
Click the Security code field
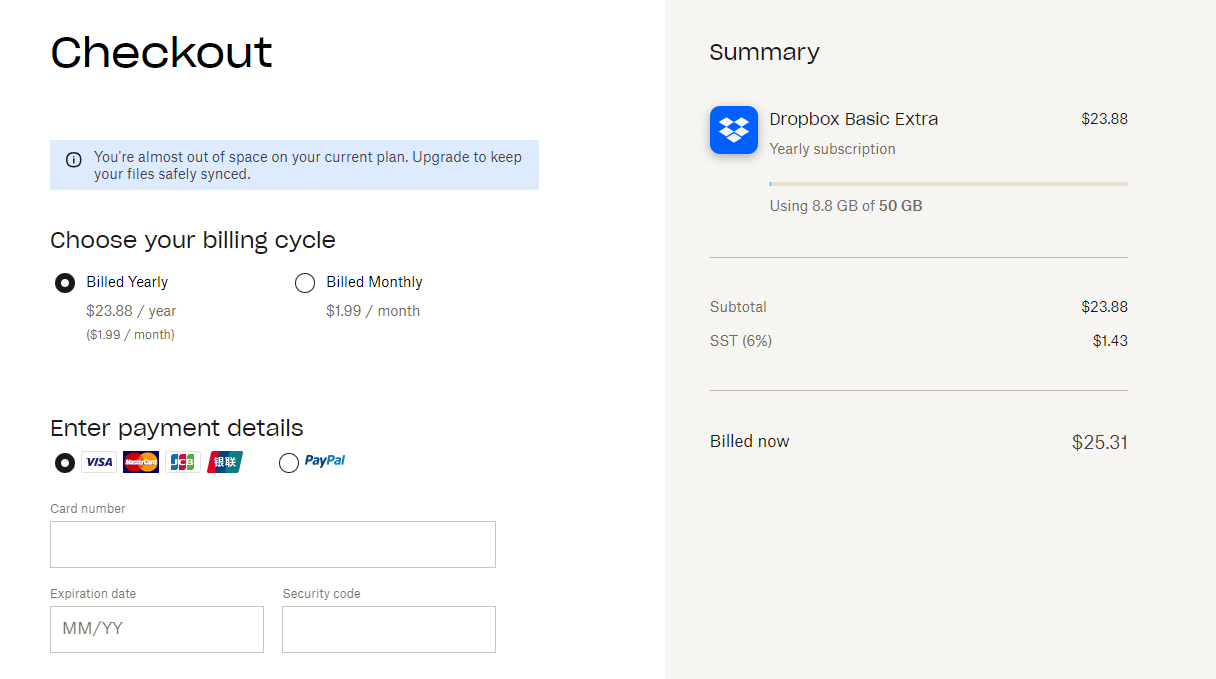(388, 629)
